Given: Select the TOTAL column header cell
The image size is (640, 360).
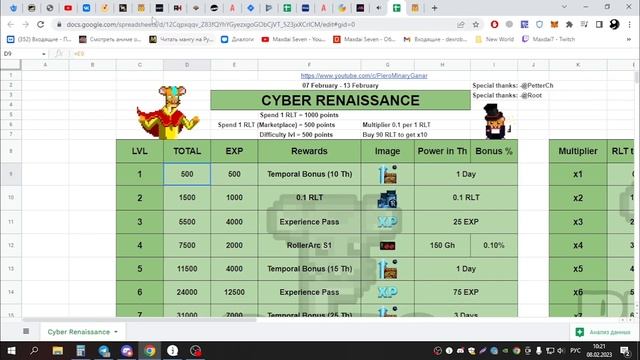Looking at the screenshot, I should click(x=187, y=151).
